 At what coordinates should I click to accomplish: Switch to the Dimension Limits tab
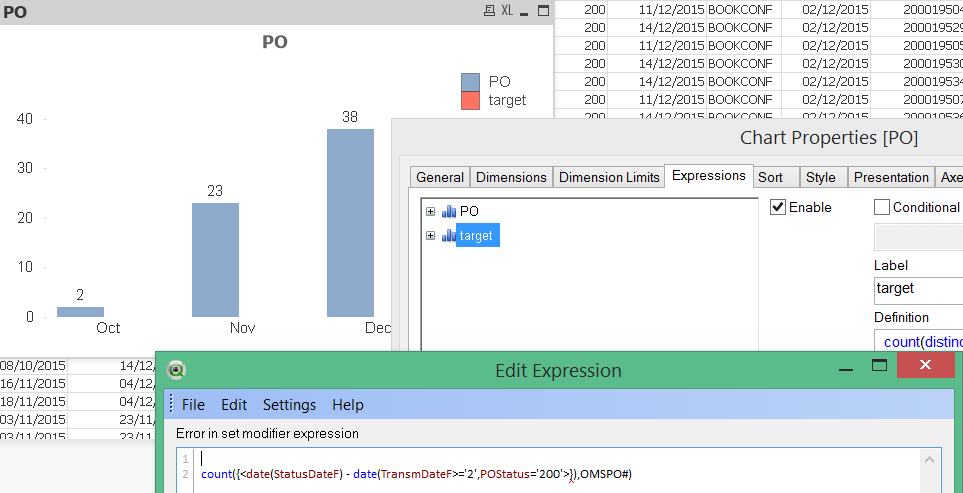(609, 177)
